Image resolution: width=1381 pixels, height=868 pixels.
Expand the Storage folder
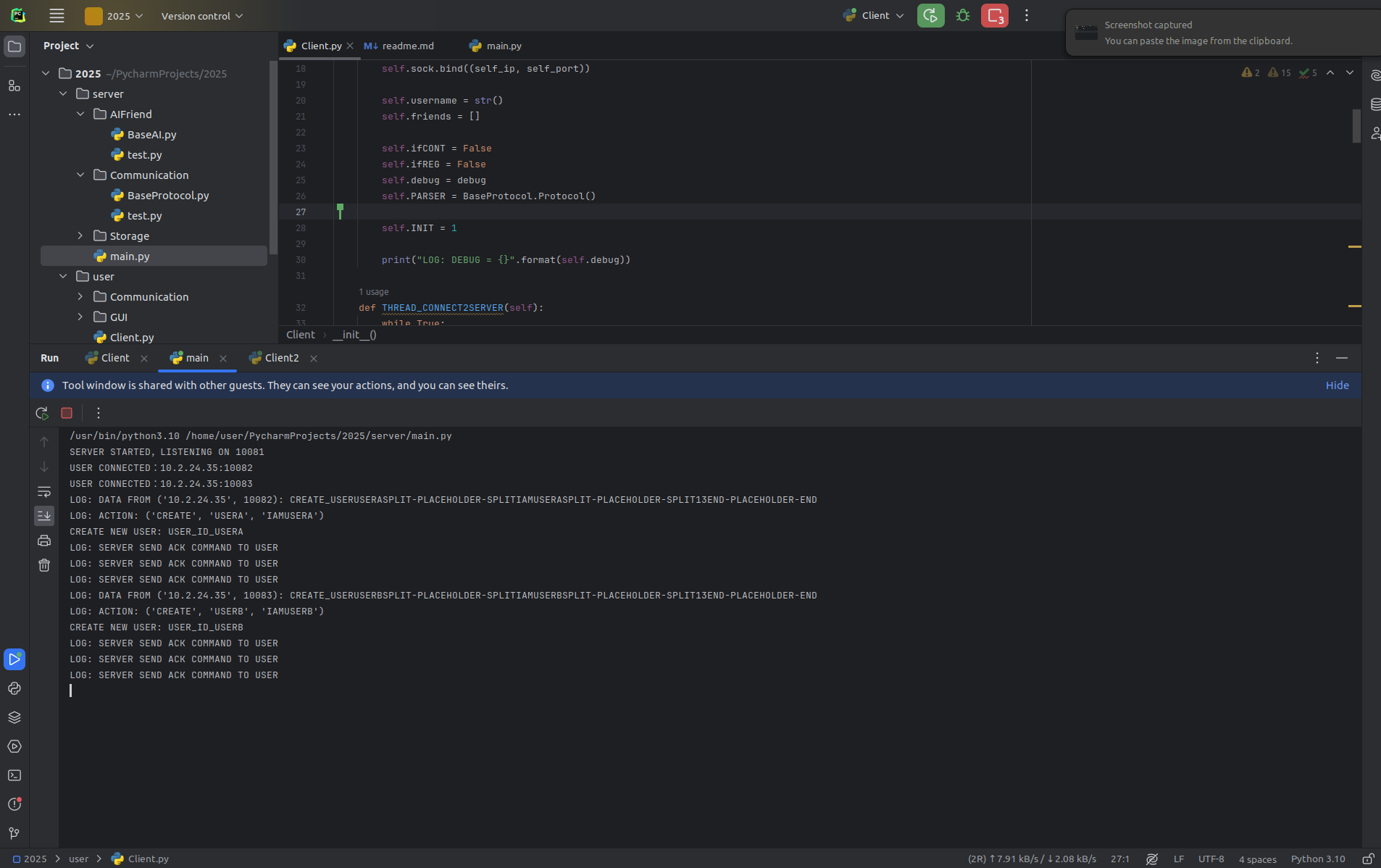pos(80,236)
